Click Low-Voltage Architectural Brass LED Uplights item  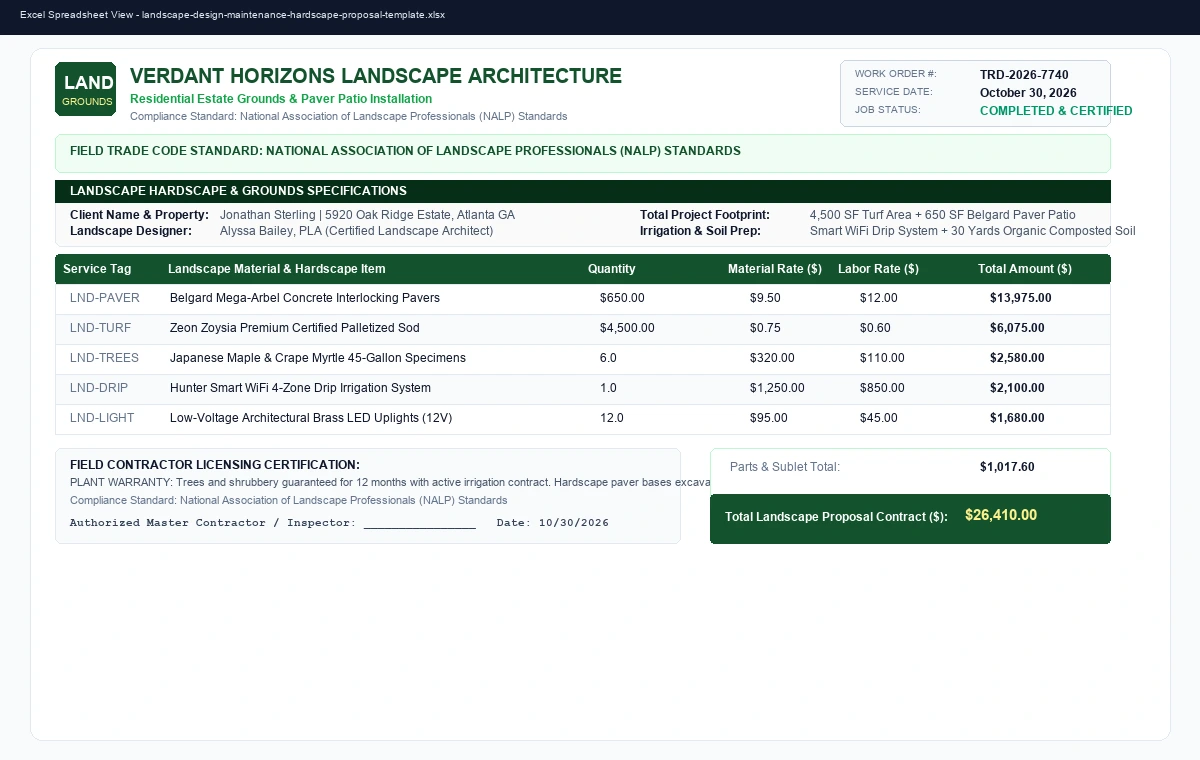pos(311,418)
